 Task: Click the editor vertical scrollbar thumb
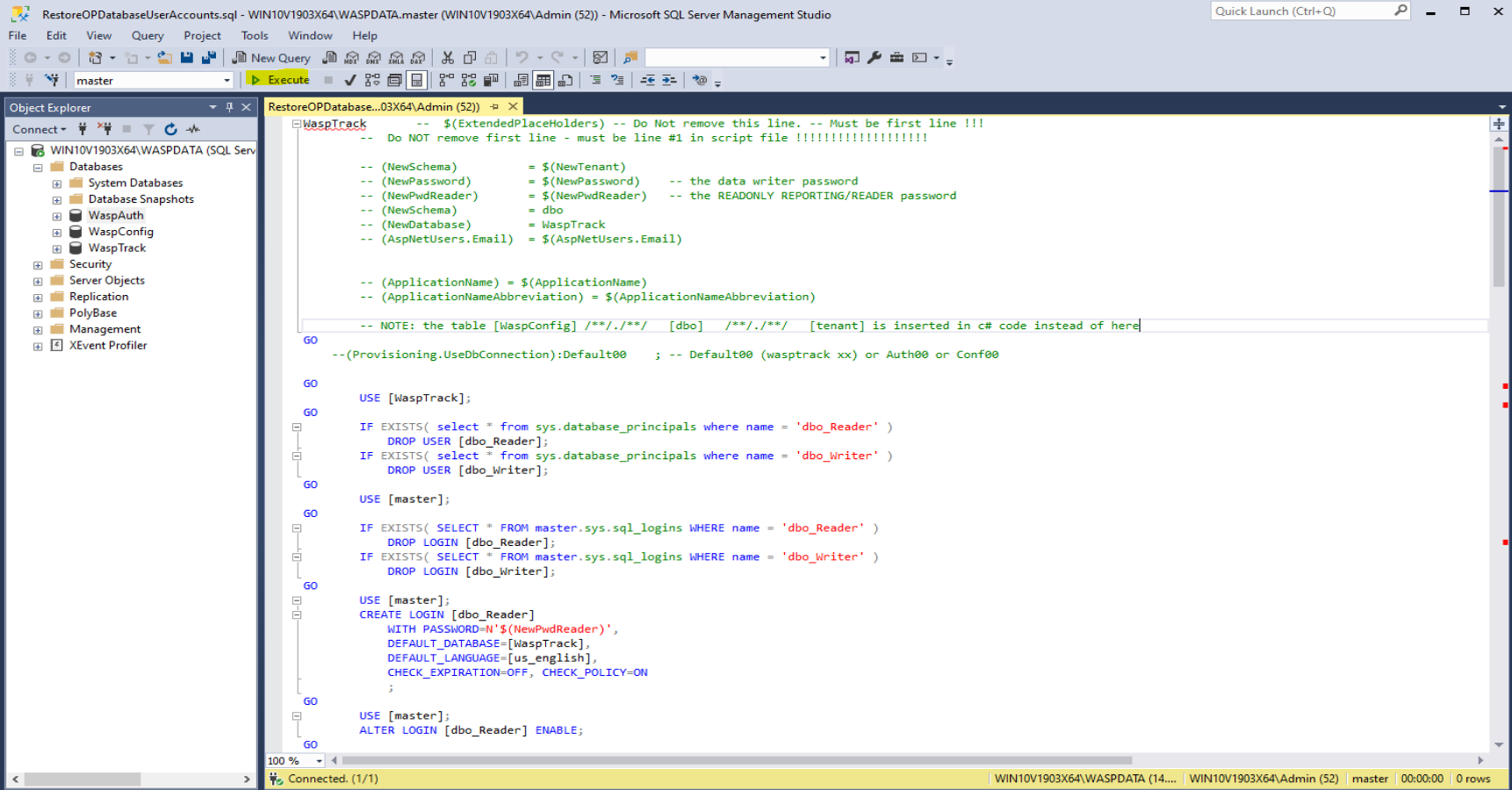1499,217
